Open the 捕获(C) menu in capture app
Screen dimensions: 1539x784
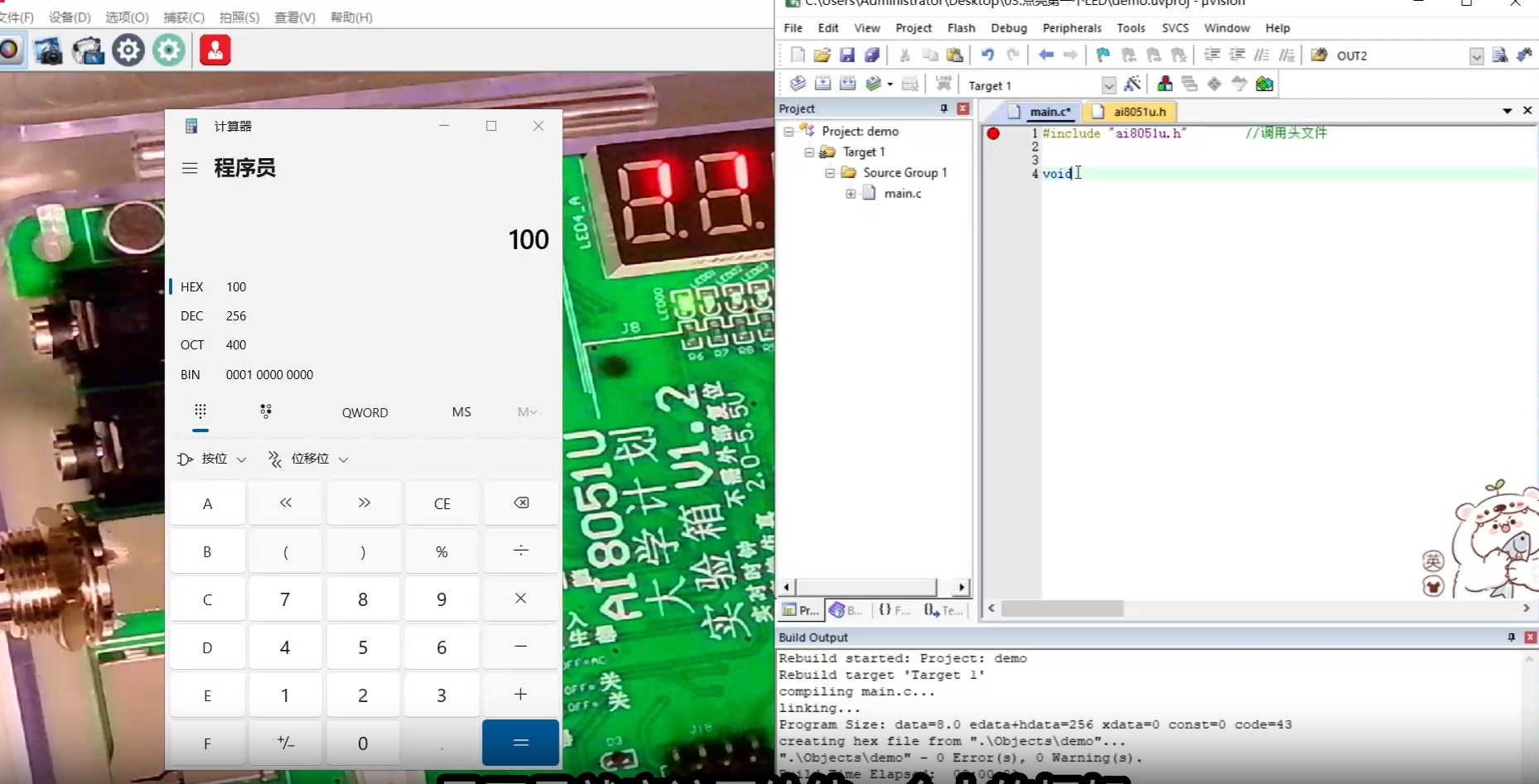point(184,17)
